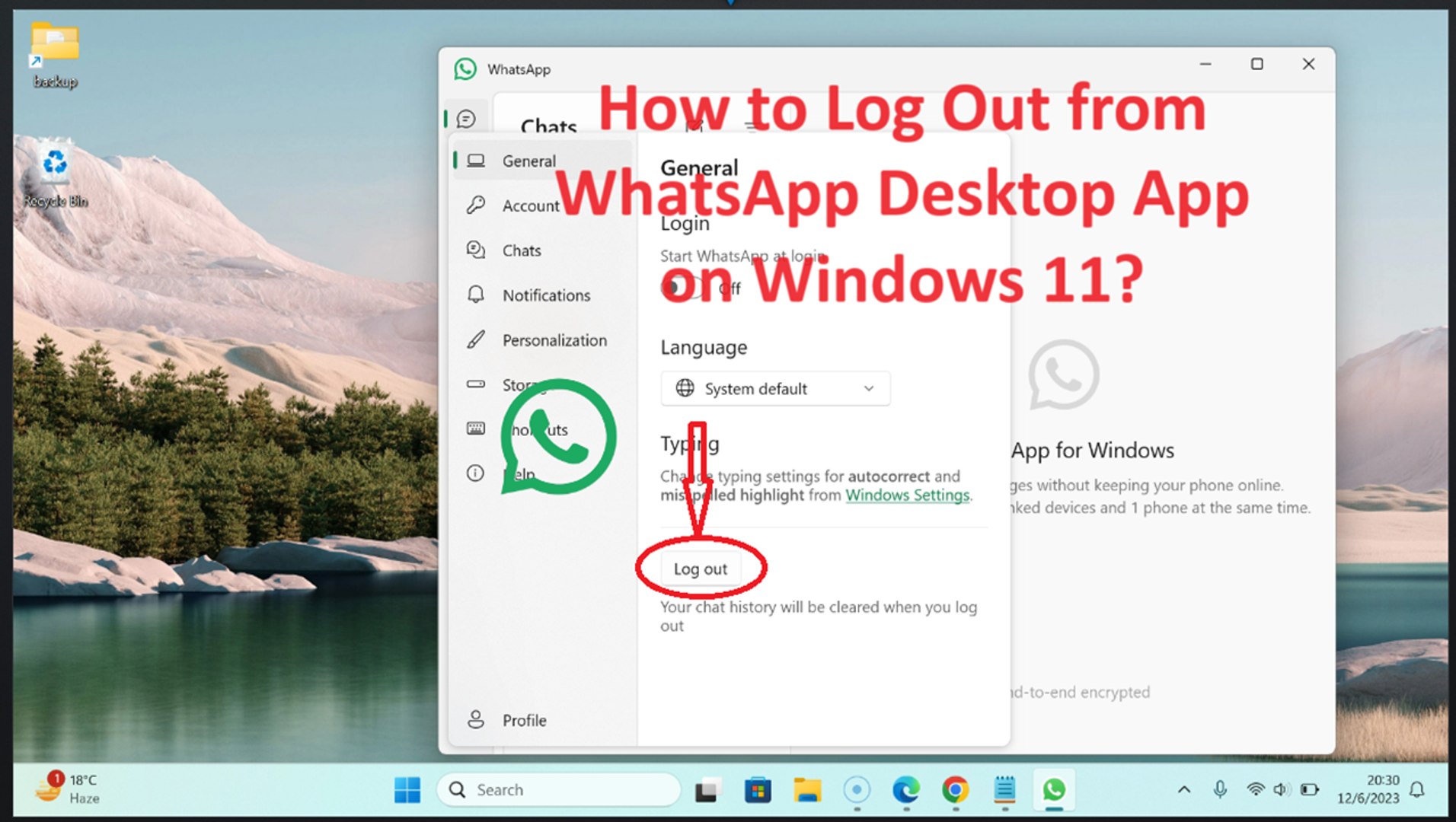Open the backup folder shortcut on desktop
The image size is (1456, 822).
point(55,55)
